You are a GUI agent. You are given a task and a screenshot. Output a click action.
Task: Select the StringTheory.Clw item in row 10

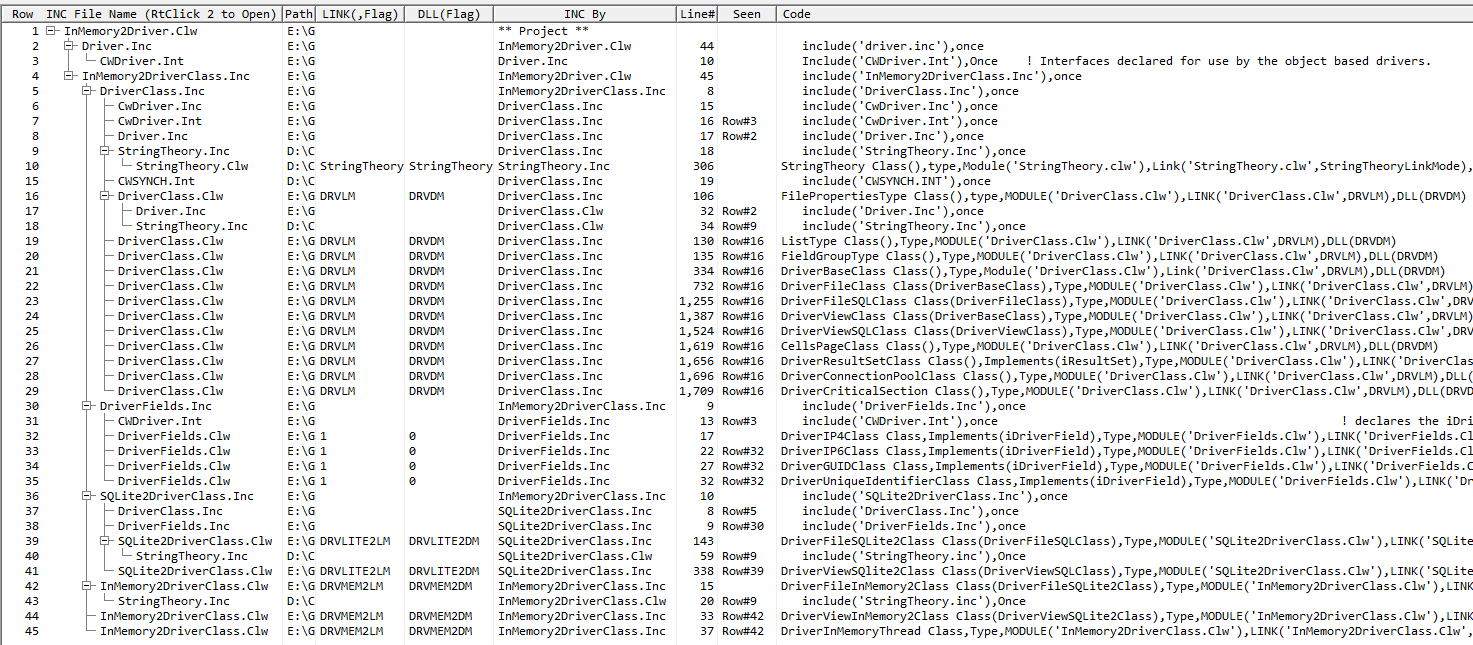[x=192, y=166]
